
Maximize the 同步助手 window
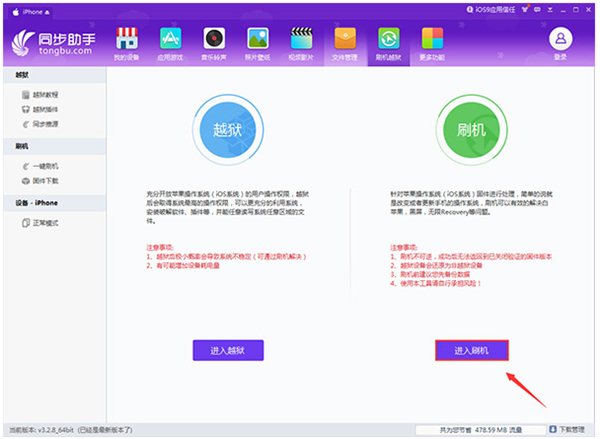[576, 10]
